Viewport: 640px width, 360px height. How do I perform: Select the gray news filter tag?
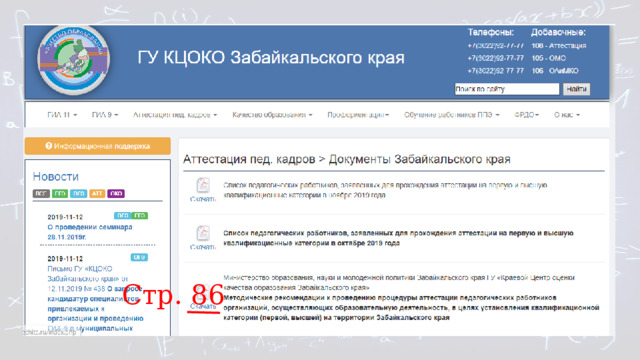coord(41,193)
